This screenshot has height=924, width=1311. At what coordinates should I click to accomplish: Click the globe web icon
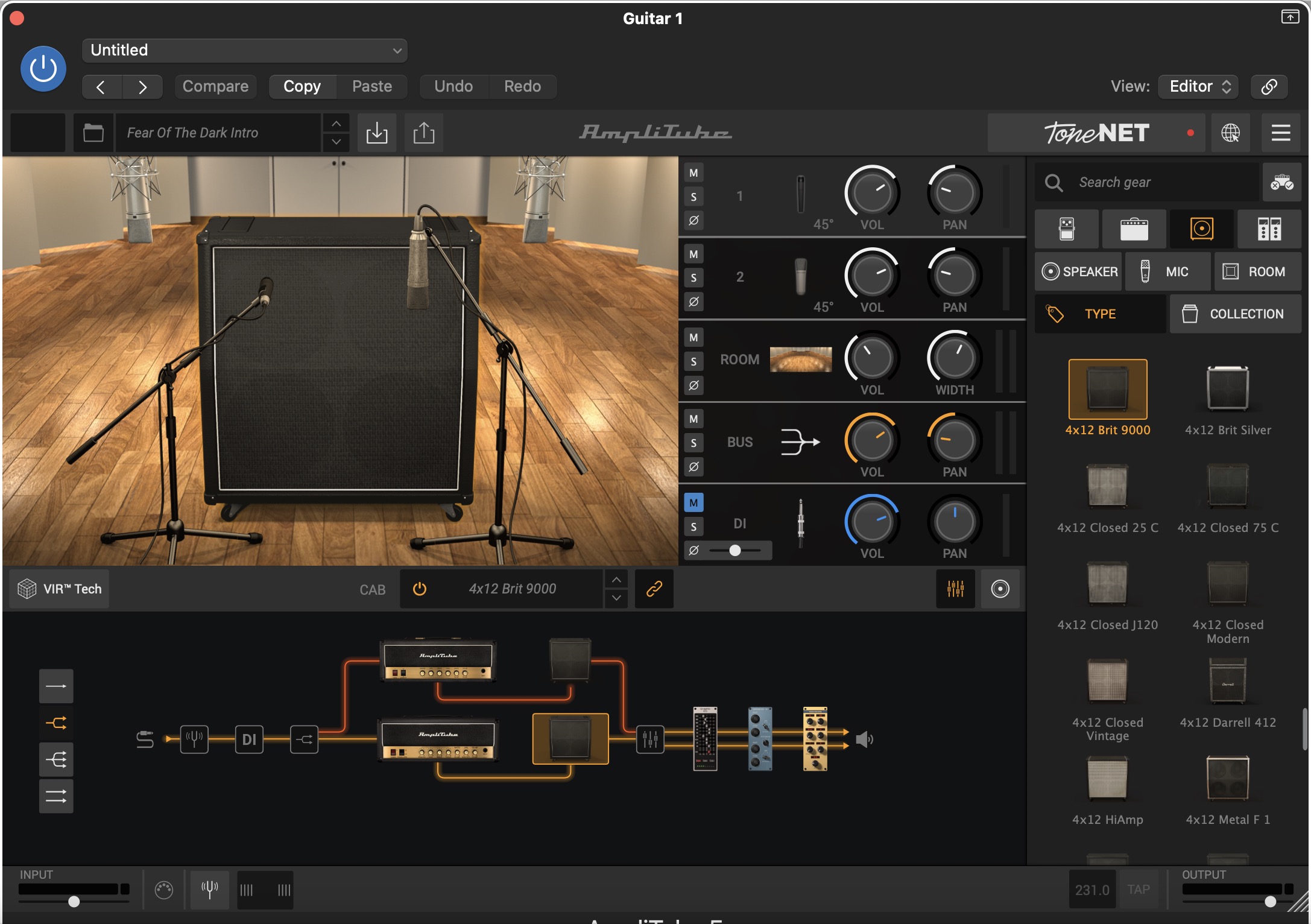[x=1230, y=133]
